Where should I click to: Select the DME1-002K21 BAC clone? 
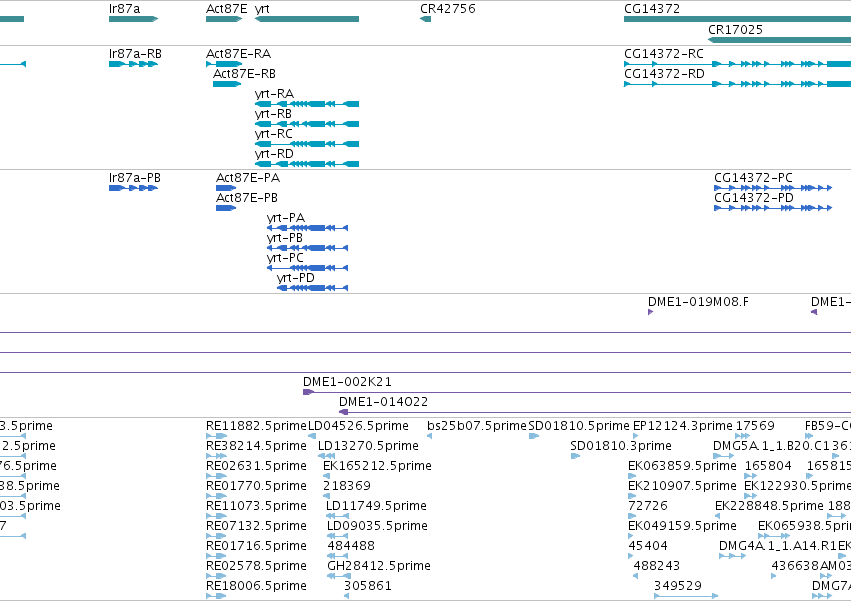tap(577, 392)
